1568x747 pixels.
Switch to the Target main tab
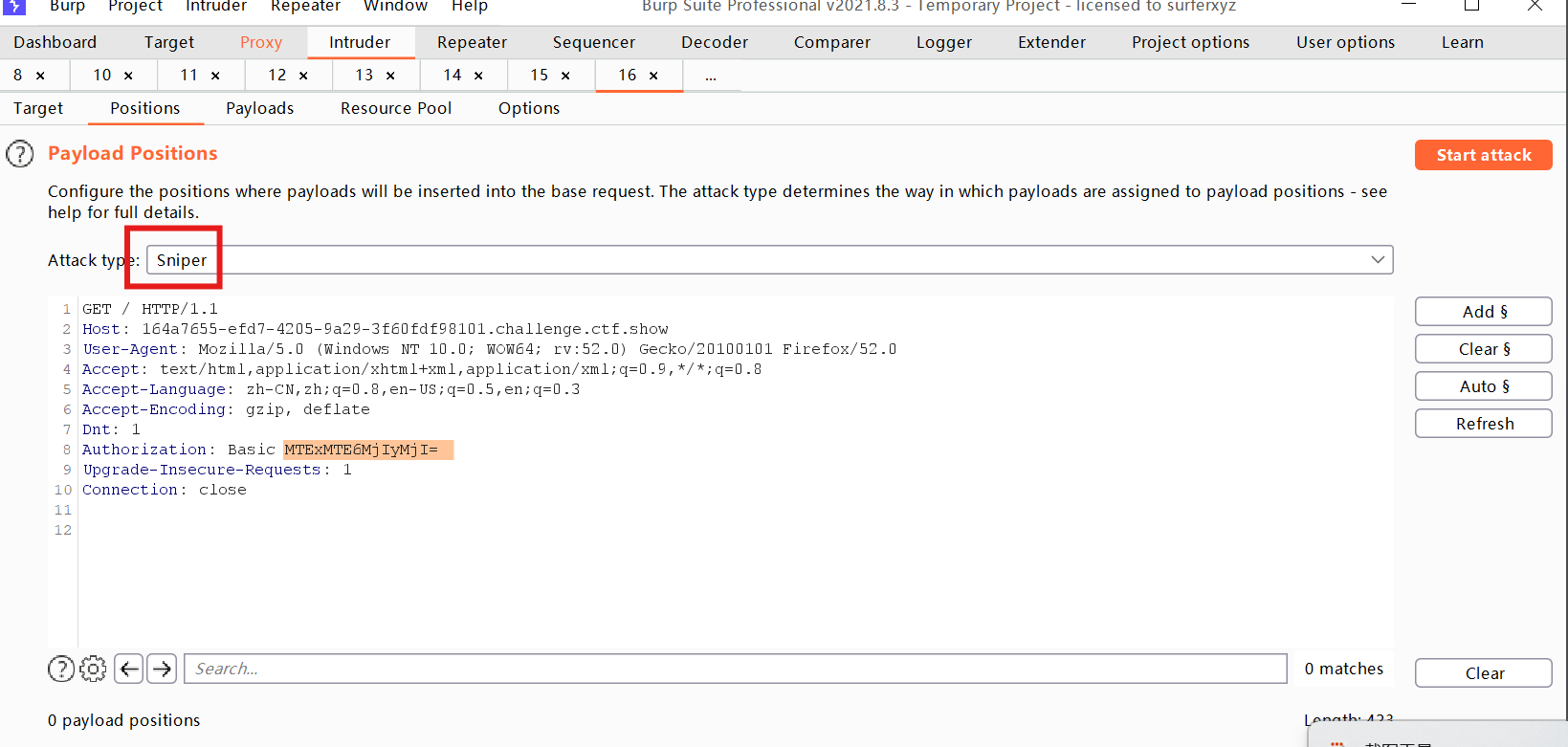tap(169, 42)
